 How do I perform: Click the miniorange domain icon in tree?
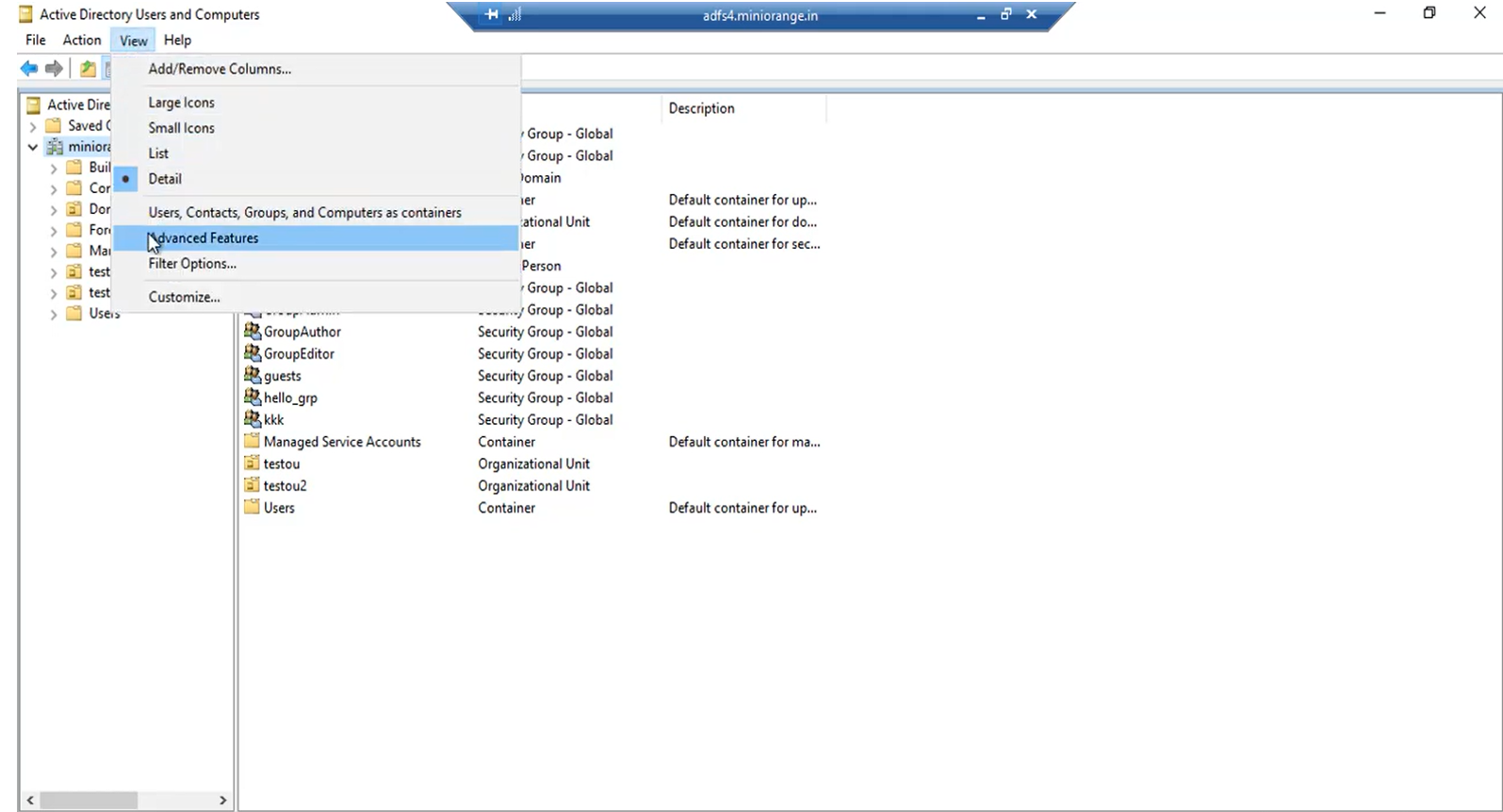click(55, 146)
